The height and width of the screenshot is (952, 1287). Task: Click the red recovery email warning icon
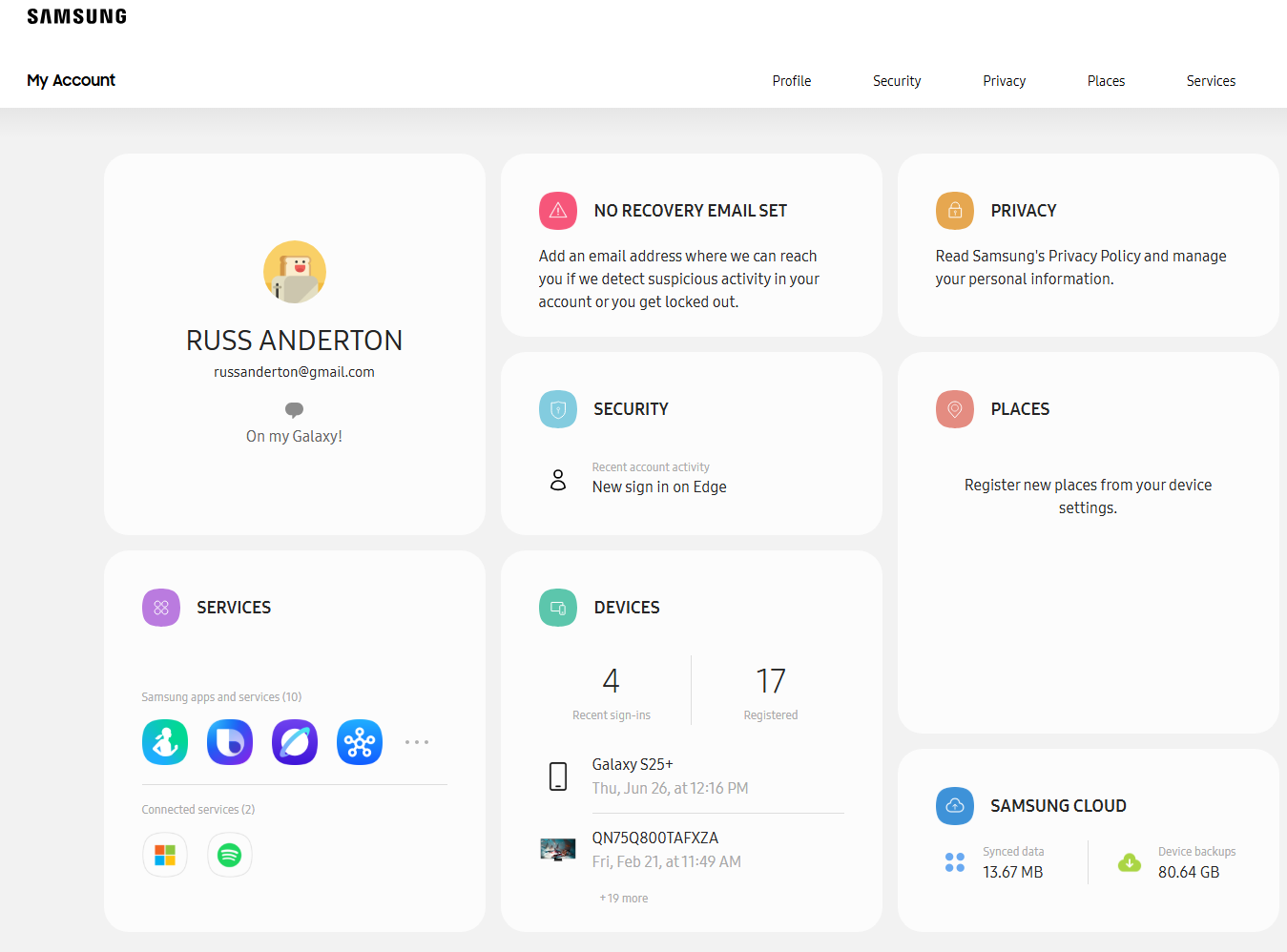pos(558,211)
